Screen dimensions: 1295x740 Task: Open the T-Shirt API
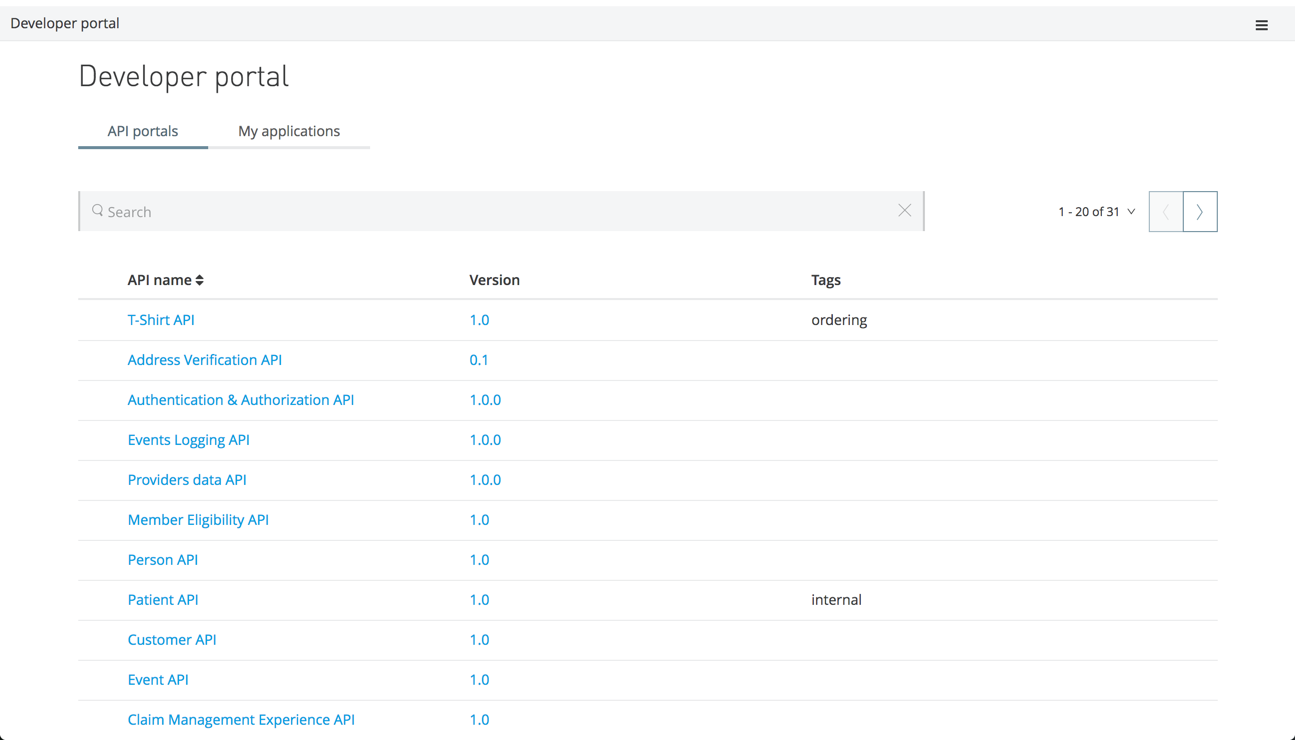161,319
